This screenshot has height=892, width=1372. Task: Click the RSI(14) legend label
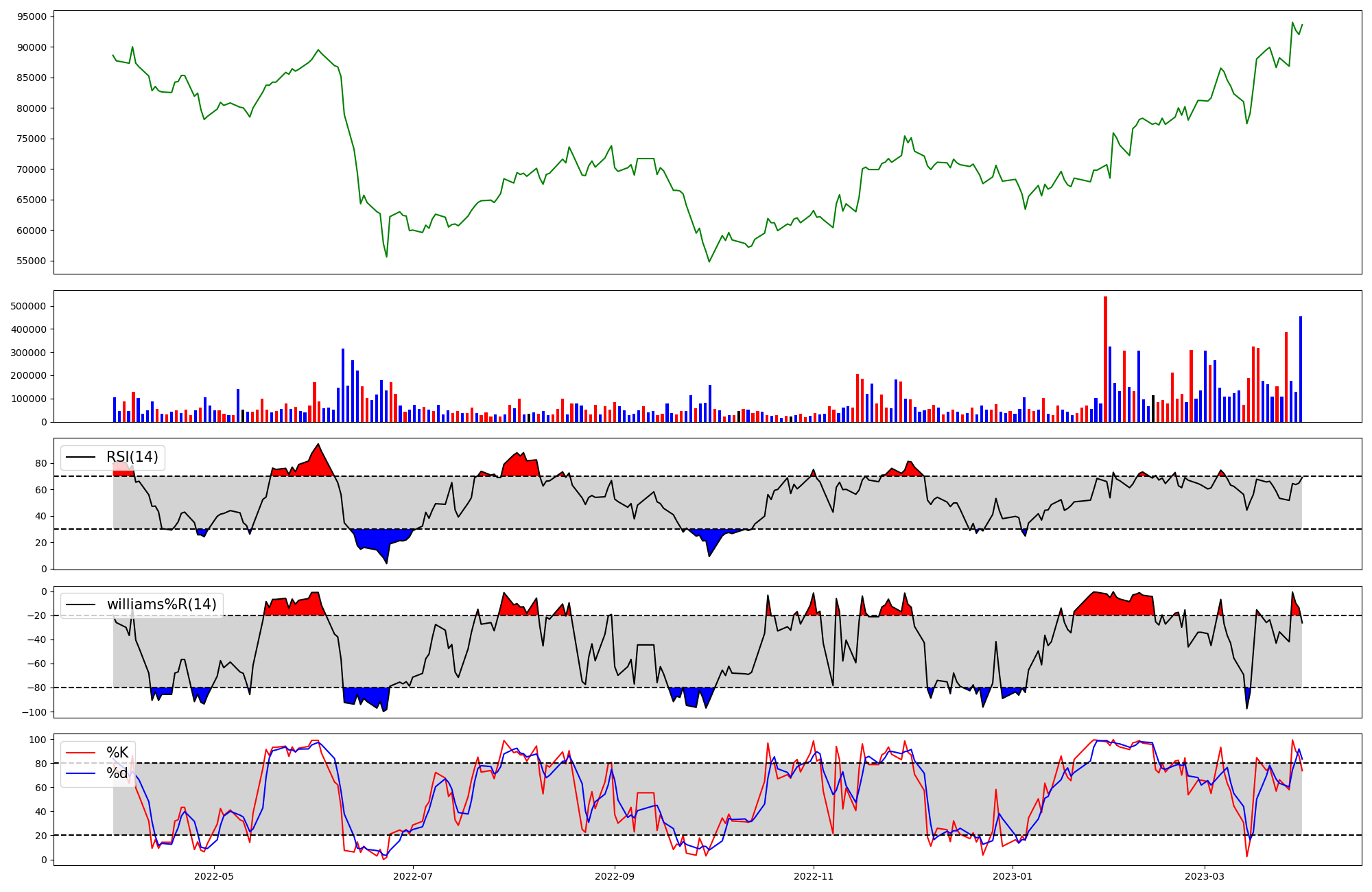pos(132,457)
